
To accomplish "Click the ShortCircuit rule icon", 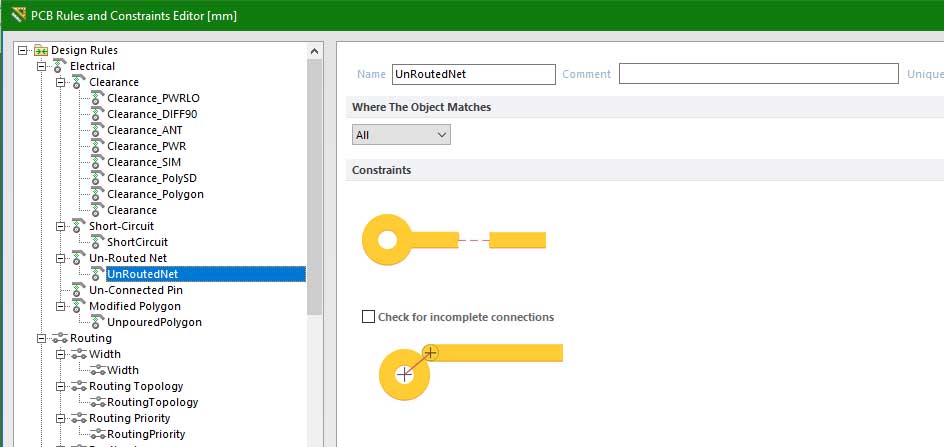I will click(x=96, y=242).
